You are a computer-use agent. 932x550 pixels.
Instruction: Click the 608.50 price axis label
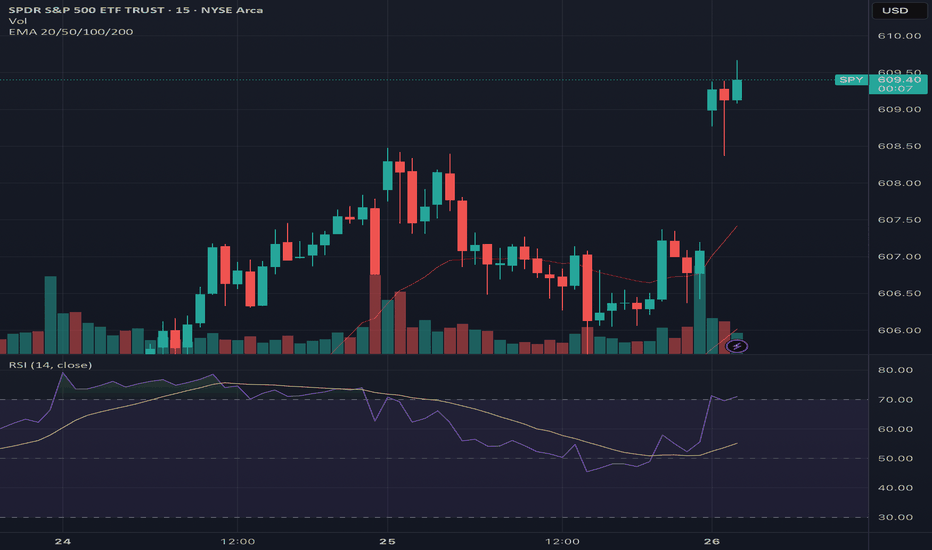point(899,146)
